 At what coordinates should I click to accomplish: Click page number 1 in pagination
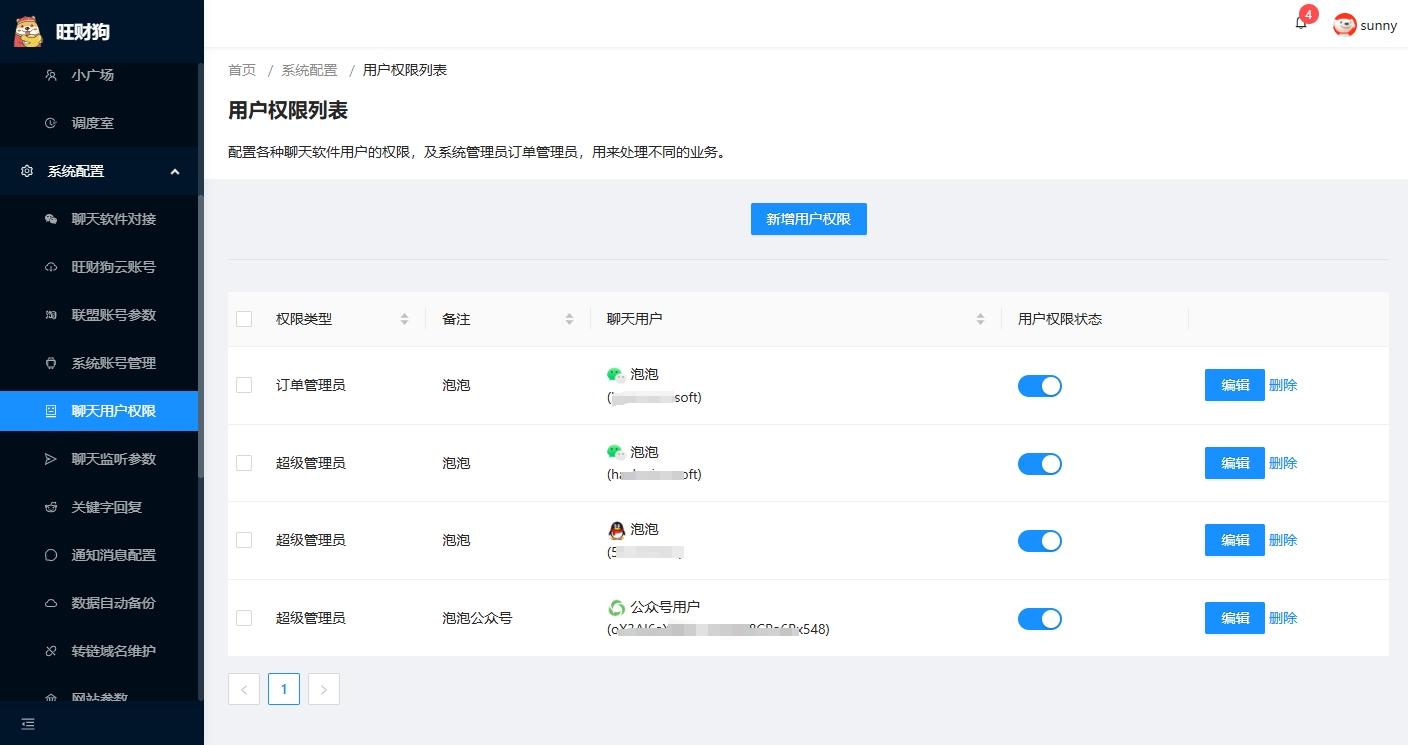(x=284, y=689)
